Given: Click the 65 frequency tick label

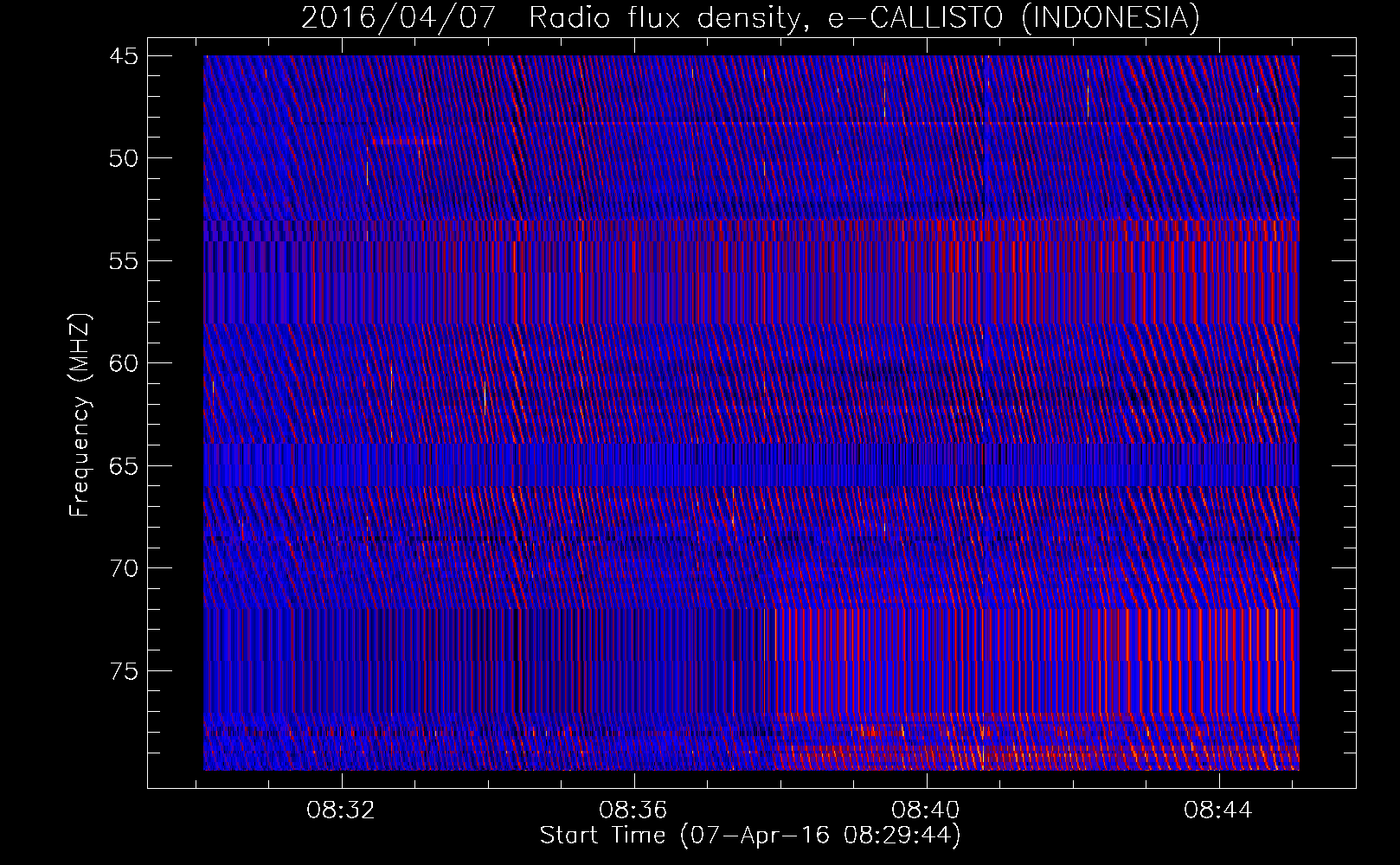Looking at the screenshot, I should [x=123, y=466].
